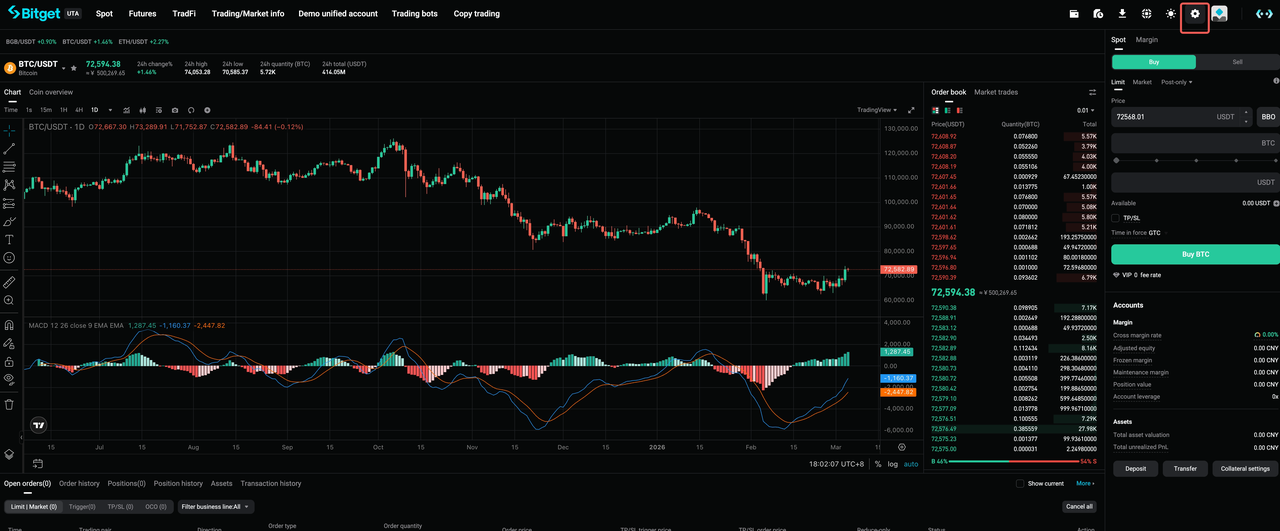
Task: Enable the TP/SL checkbox
Action: (1116, 217)
